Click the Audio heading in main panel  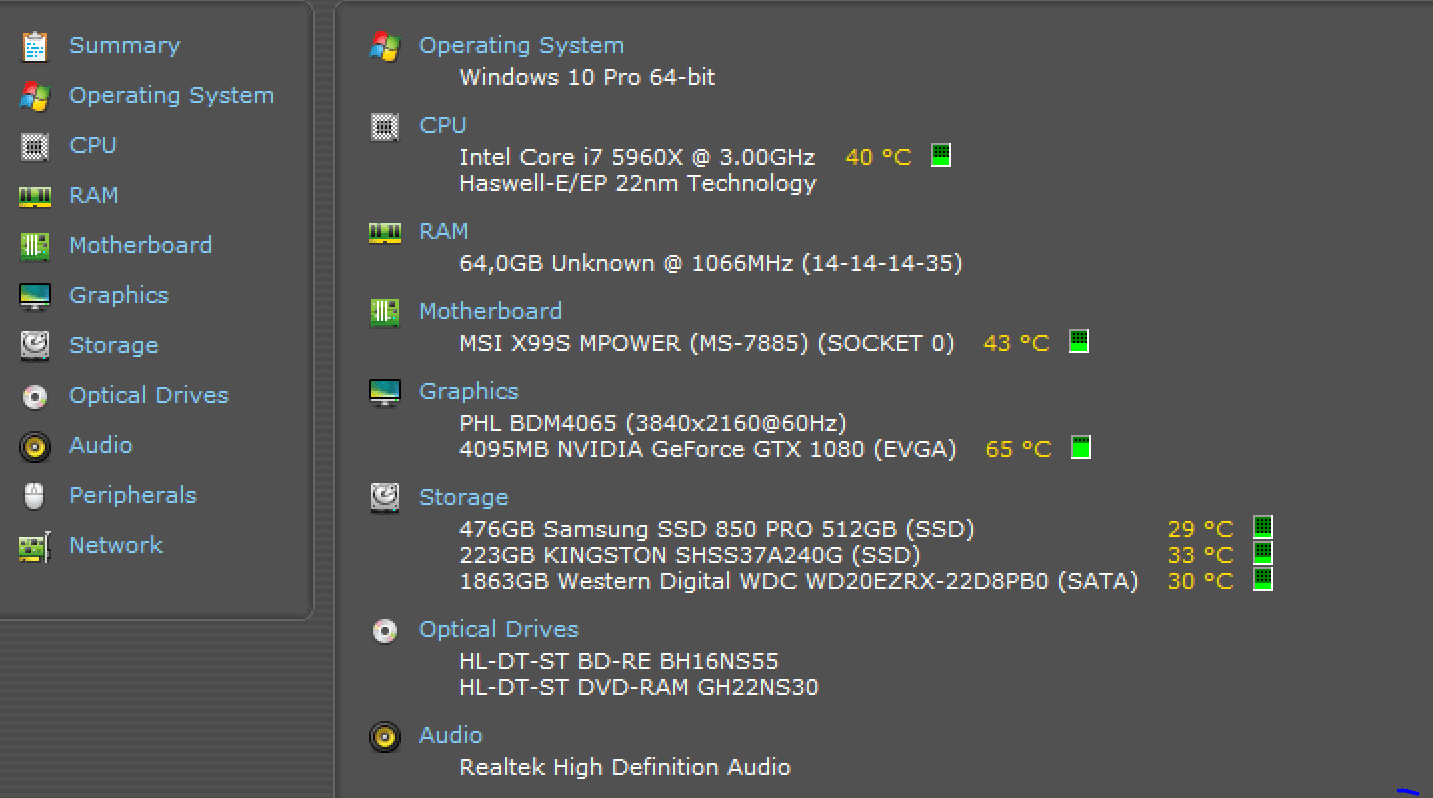point(450,735)
